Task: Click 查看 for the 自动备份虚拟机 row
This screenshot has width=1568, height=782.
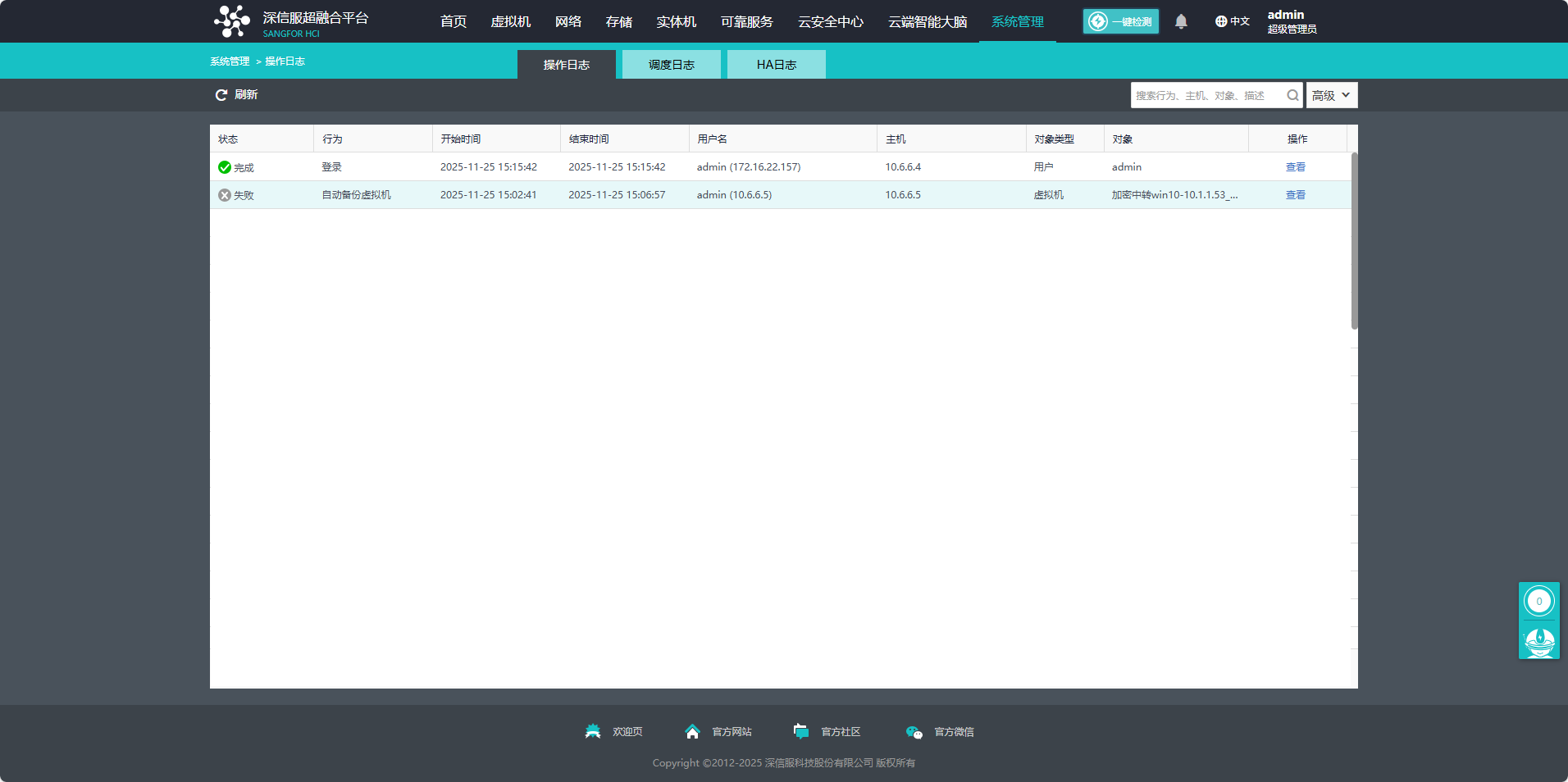Action: click(x=1296, y=195)
